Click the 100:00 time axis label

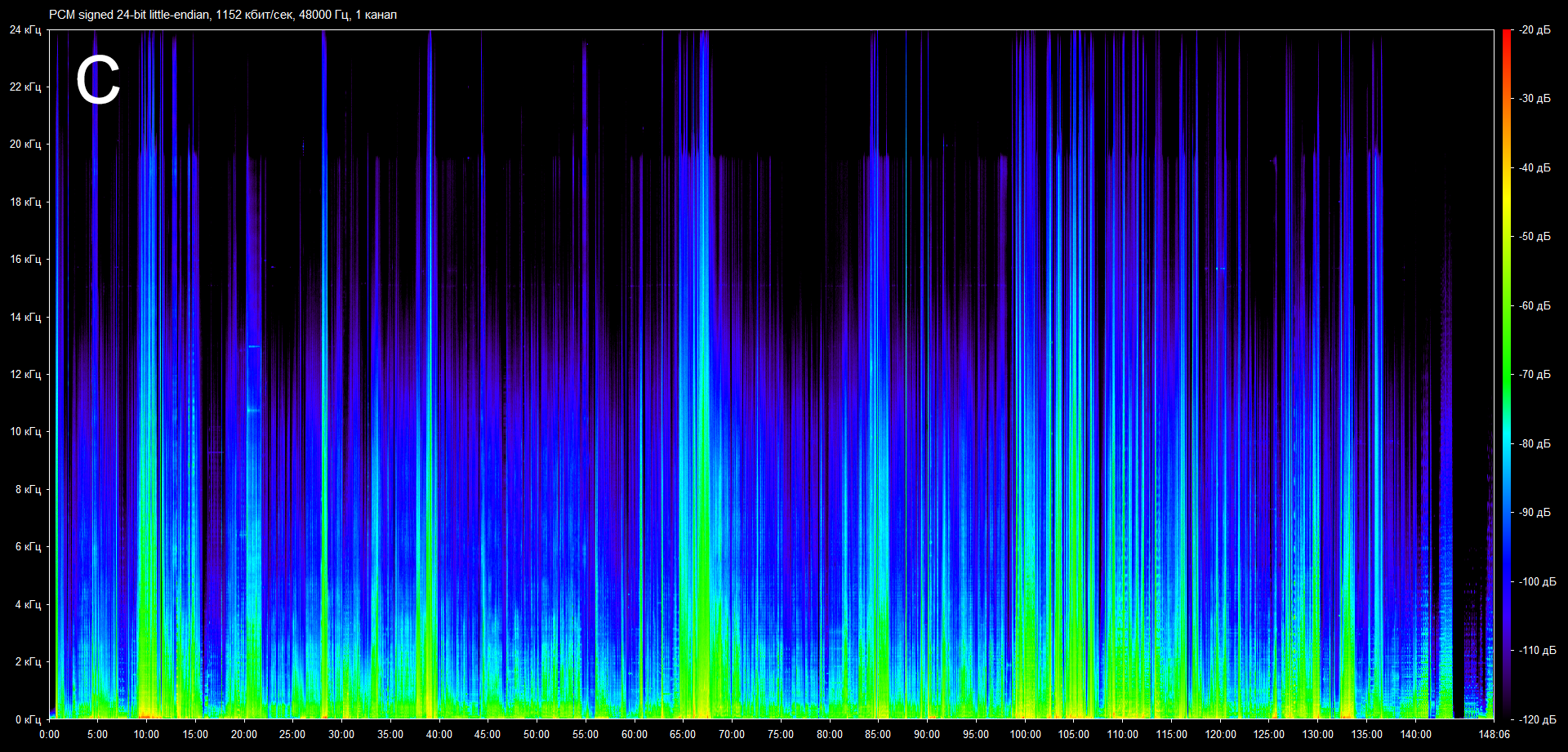[x=1025, y=734]
